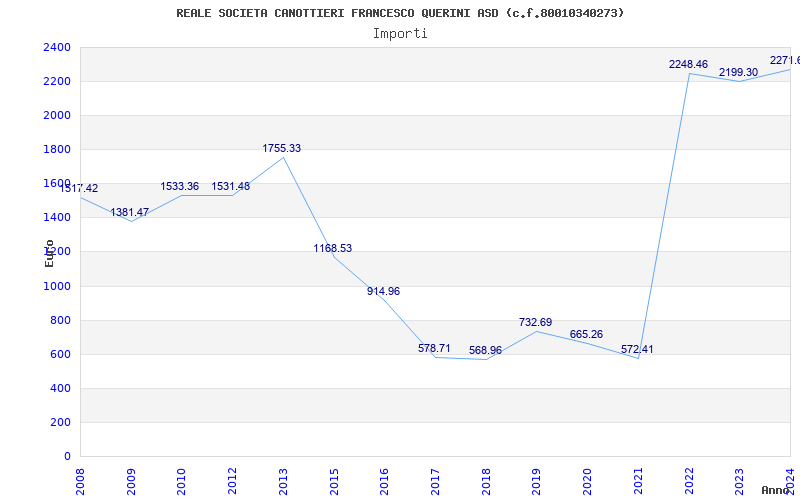Click the 2018 x-axis year label

coord(486,481)
